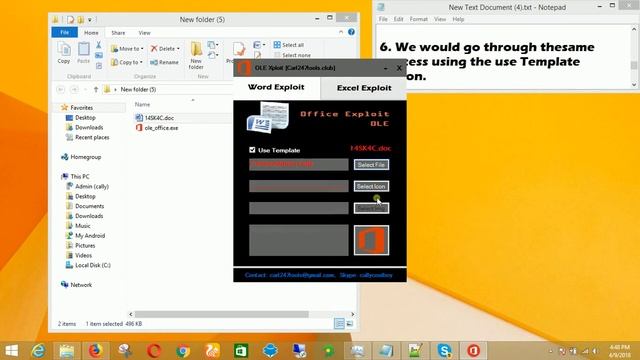Click the input field beside Select Icon
640x360 pixels.
(298, 186)
